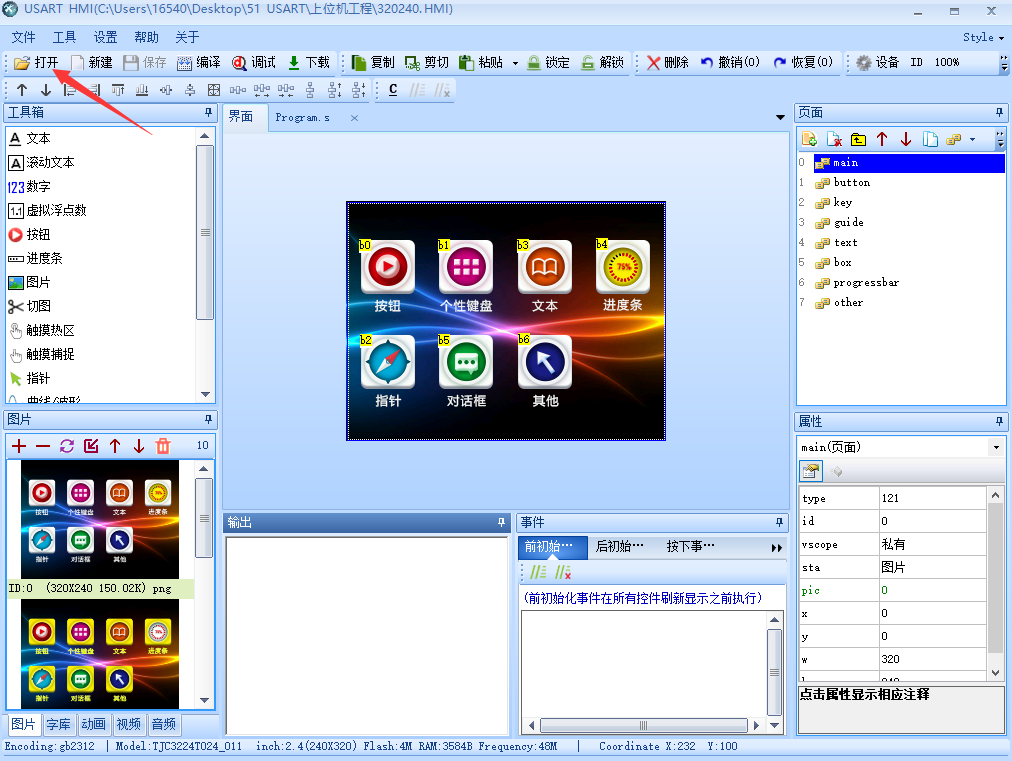Image resolution: width=1012 pixels, height=761 pixels.
Task: Switch to the 字库 fonts tab
Action: (59, 724)
